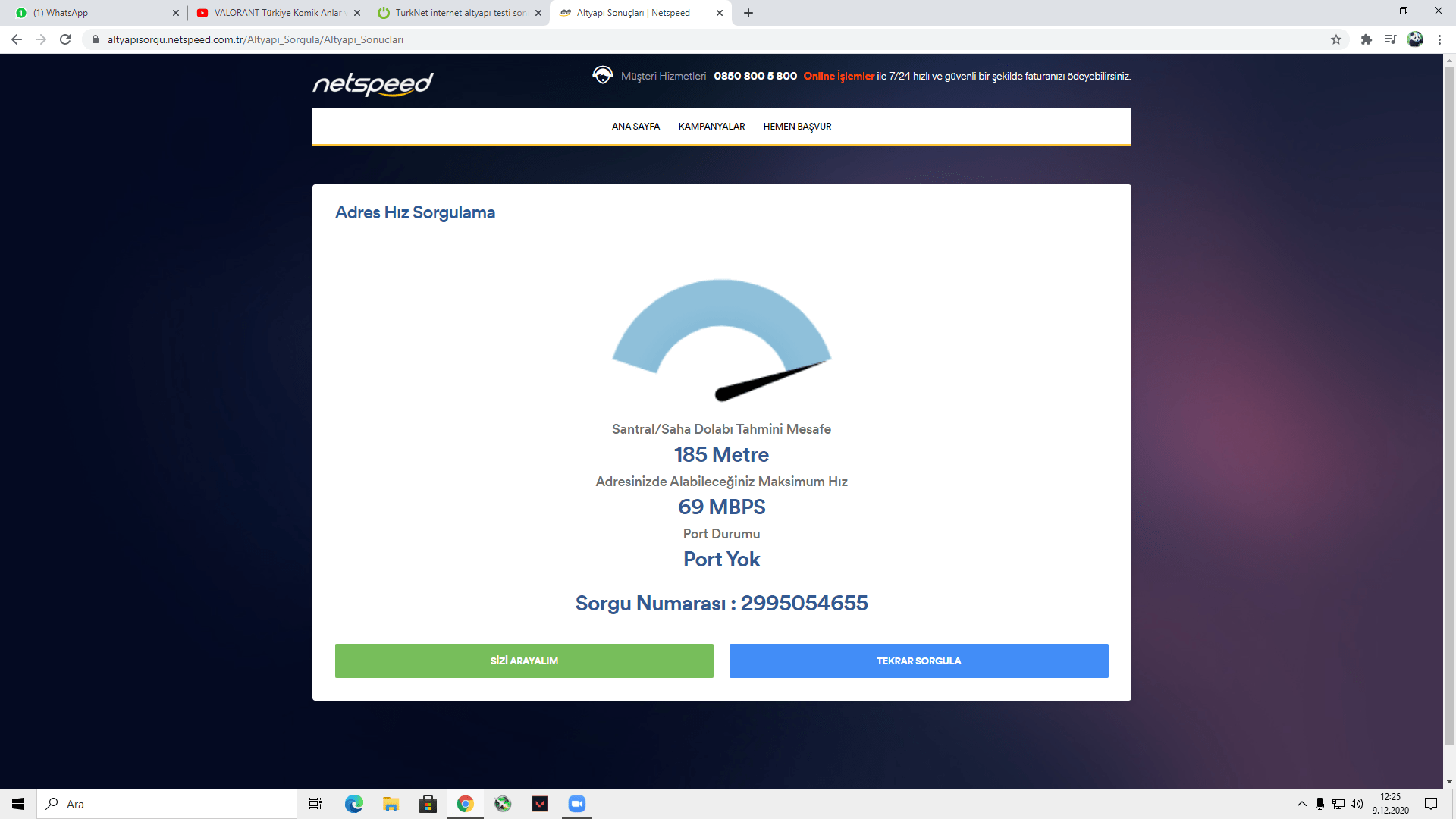Open the KAMPANYALAR menu item
Viewport: 1456px width, 819px height.
711,127
